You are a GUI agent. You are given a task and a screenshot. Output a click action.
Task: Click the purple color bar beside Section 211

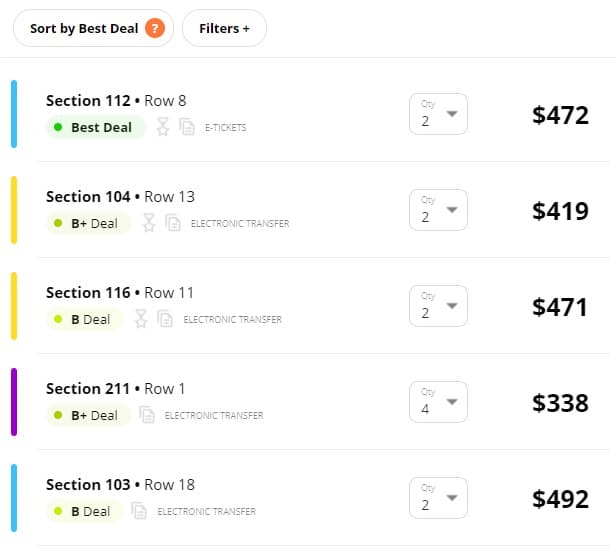(x=14, y=402)
